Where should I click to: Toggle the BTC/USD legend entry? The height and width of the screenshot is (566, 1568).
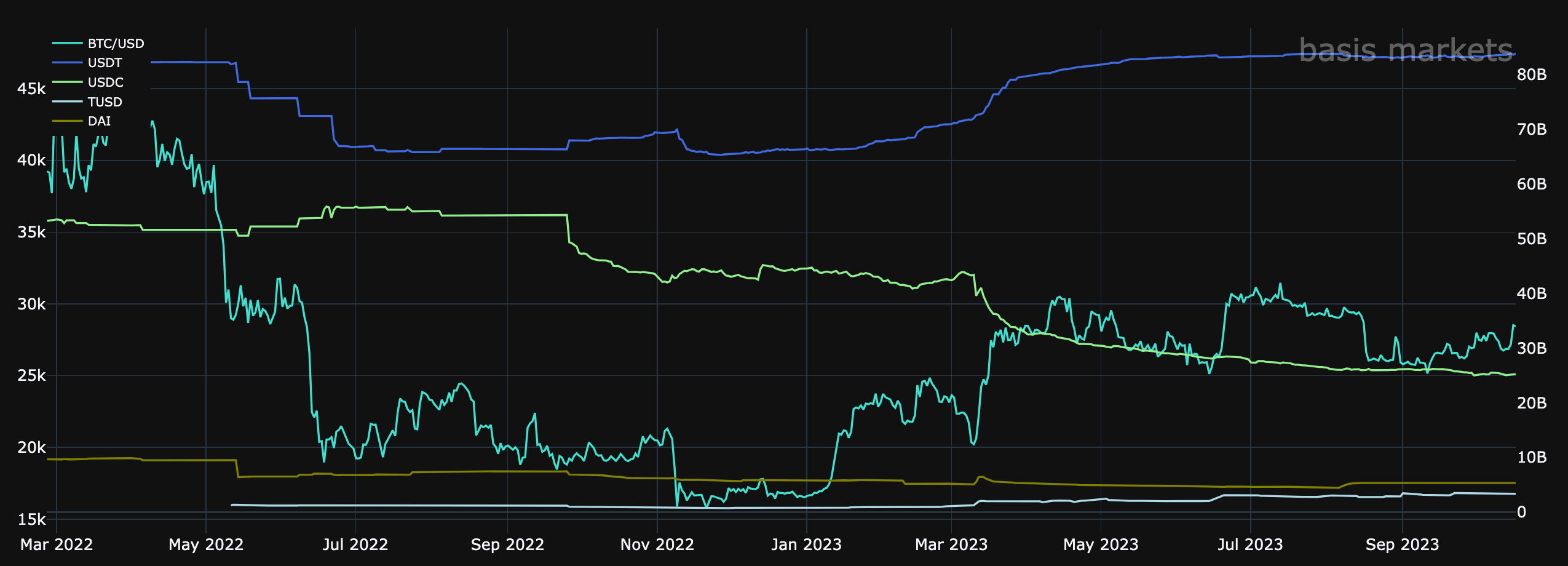coord(98,43)
